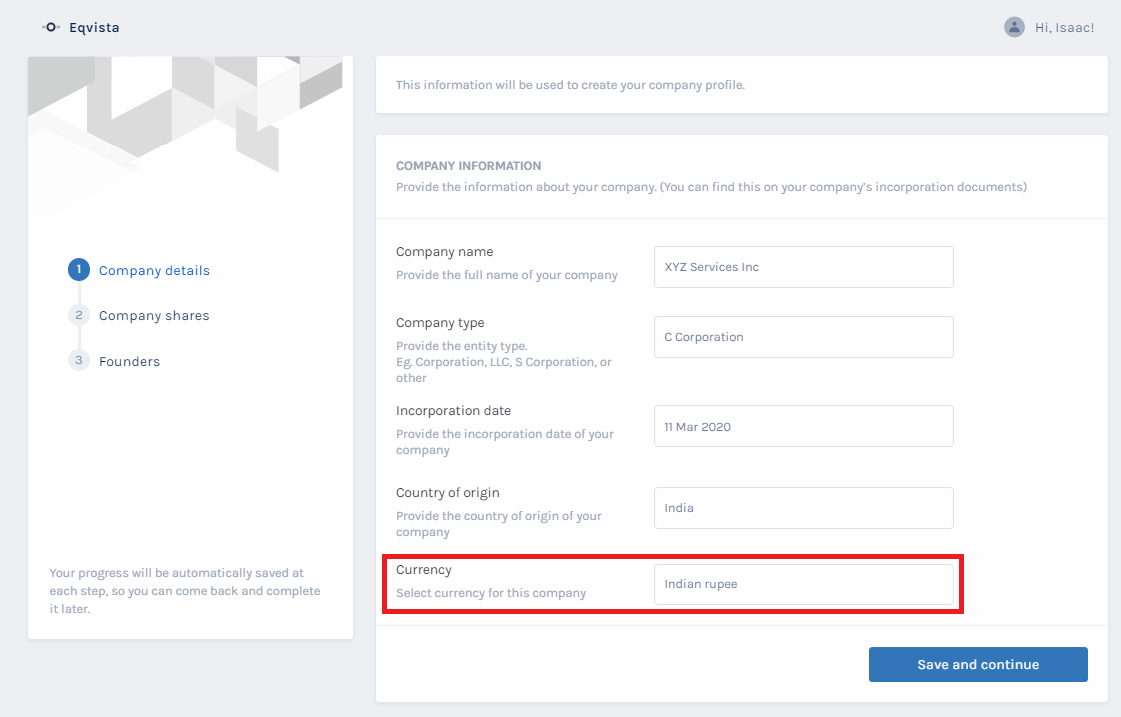This screenshot has width=1121, height=717.
Task: Click the progress auto-saved note
Action: [x=185, y=590]
